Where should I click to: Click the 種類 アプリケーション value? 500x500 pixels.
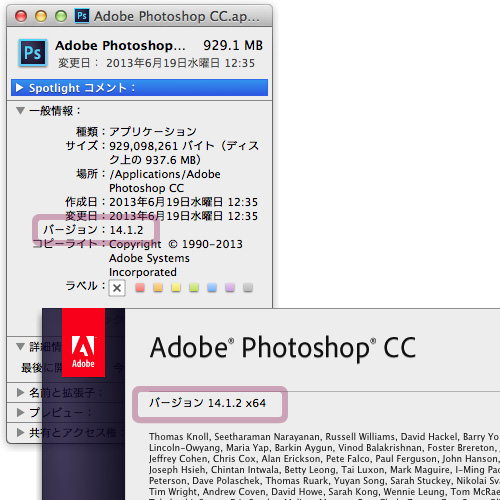click(153, 132)
